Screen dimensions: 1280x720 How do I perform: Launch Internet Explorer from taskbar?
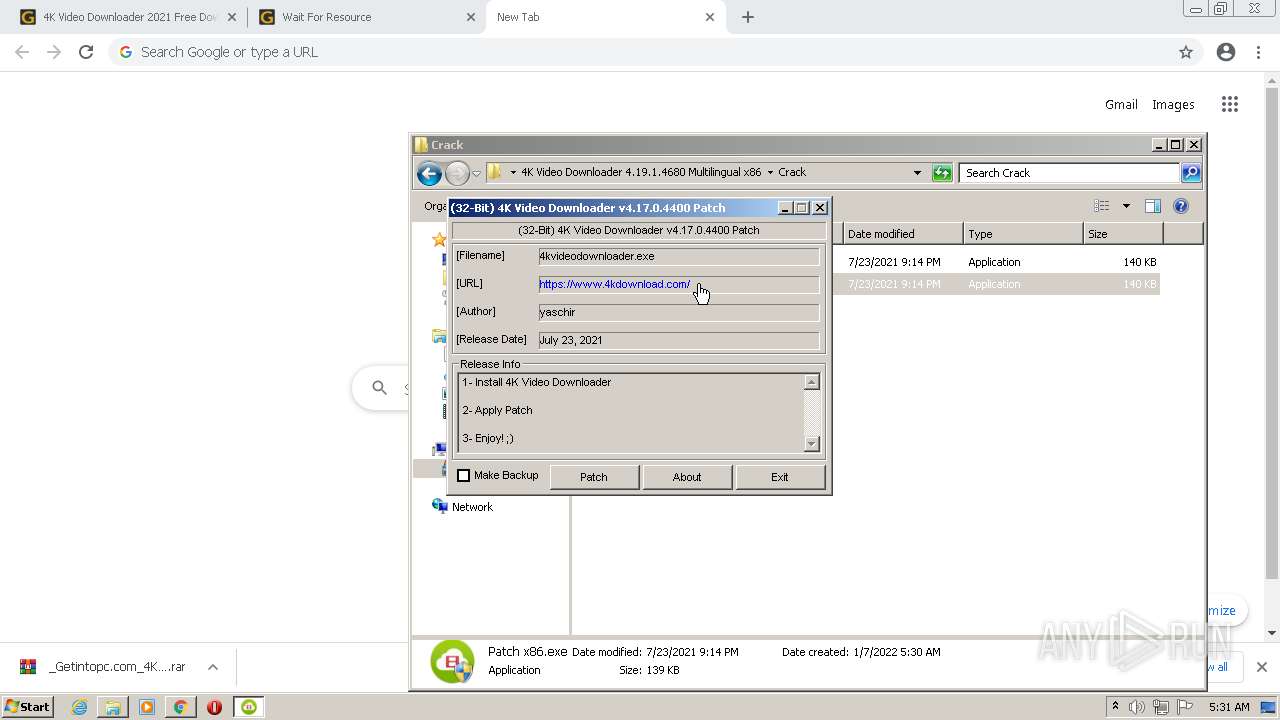[x=79, y=707]
